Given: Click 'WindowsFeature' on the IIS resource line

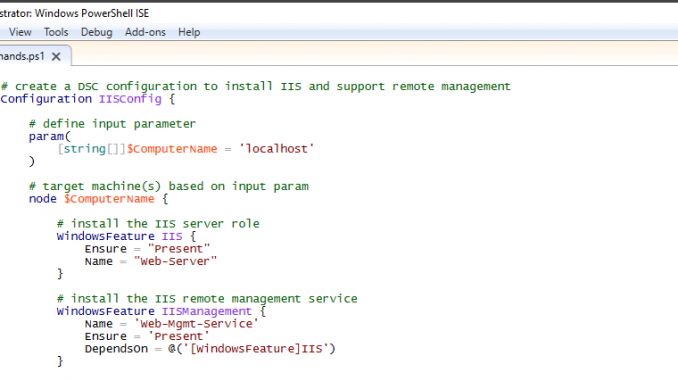Looking at the screenshot, I should pyautogui.click(x=106, y=236).
